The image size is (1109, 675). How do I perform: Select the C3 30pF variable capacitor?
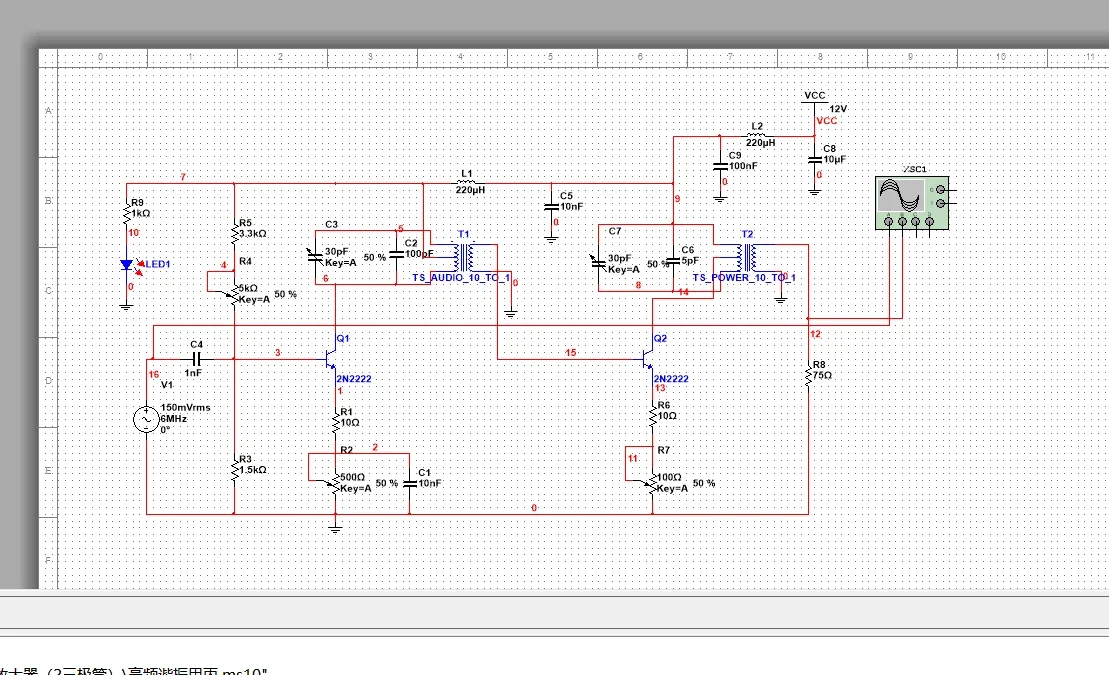[315, 256]
